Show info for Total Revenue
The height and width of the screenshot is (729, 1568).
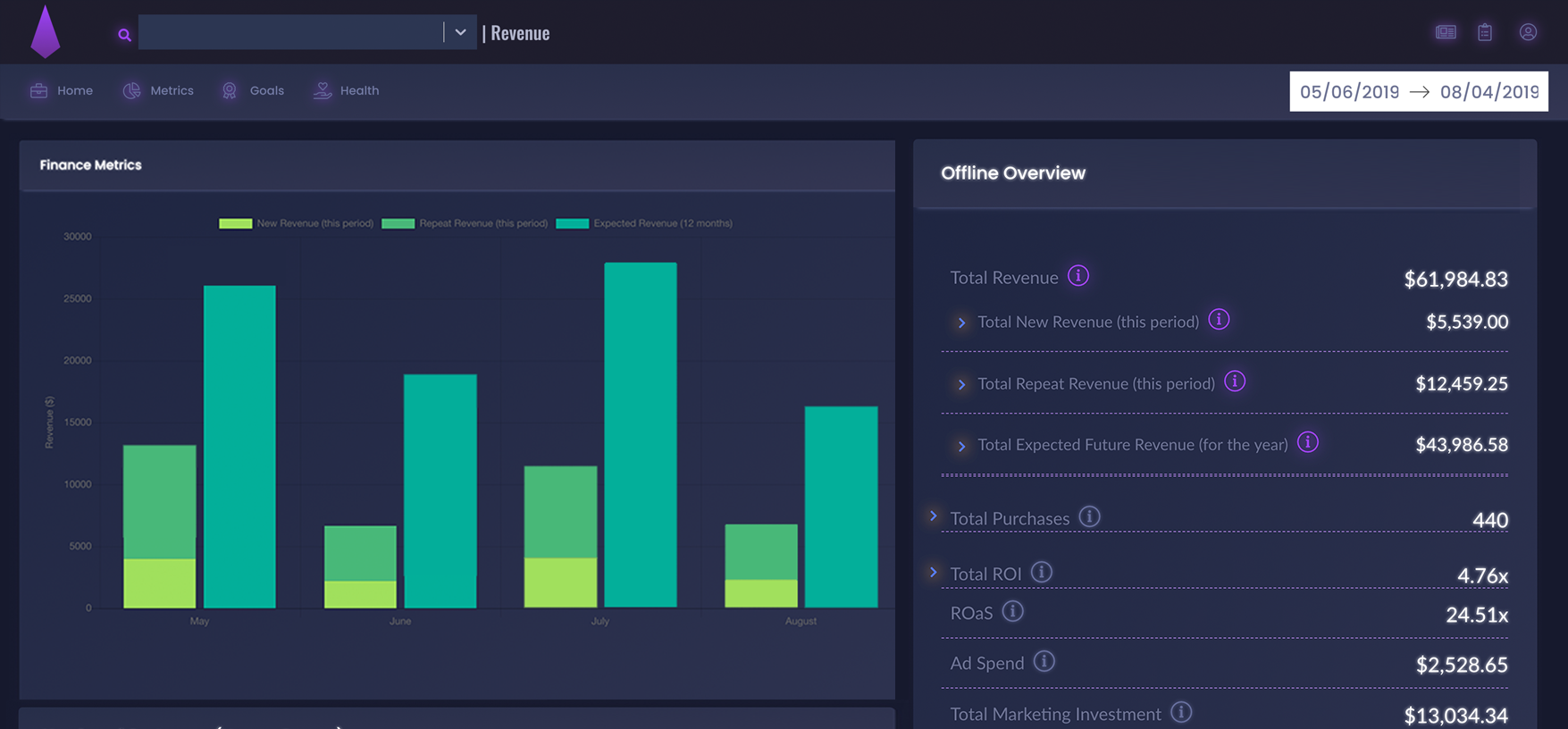point(1078,275)
